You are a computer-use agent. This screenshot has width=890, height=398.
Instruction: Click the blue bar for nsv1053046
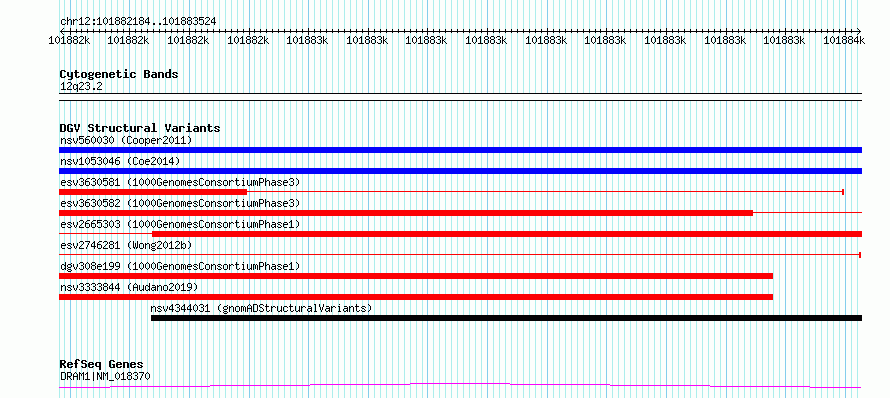point(460,171)
